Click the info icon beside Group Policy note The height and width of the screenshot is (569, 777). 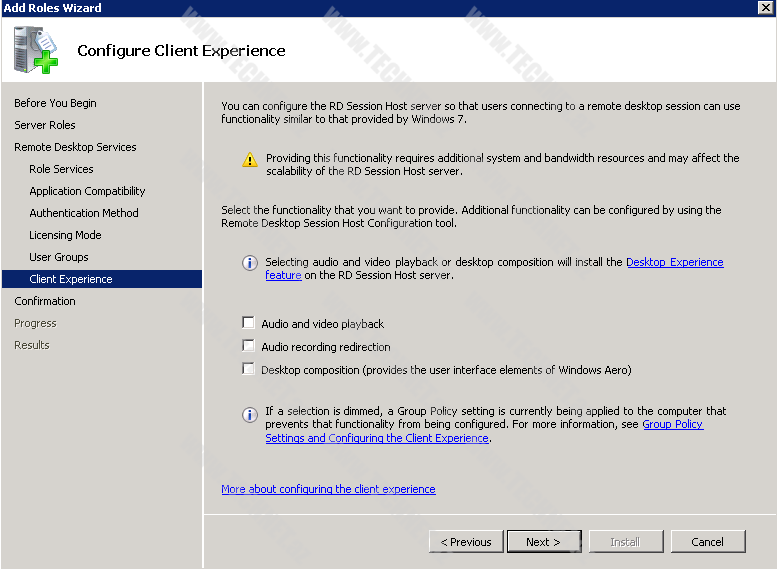[249, 414]
